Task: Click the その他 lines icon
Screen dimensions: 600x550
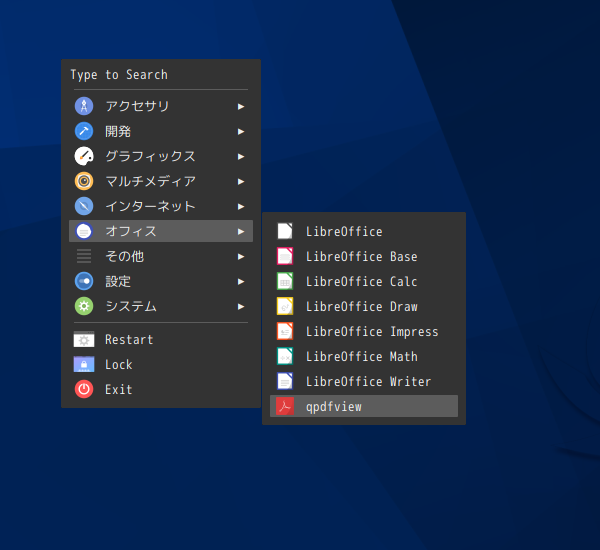Action: coord(84,256)
